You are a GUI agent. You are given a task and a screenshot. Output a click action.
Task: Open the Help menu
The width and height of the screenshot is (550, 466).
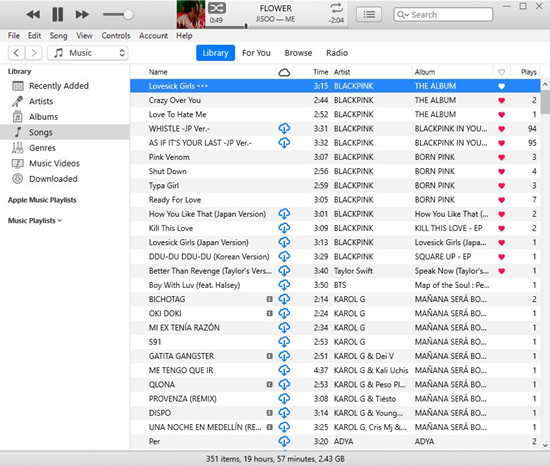coord(184,36)
